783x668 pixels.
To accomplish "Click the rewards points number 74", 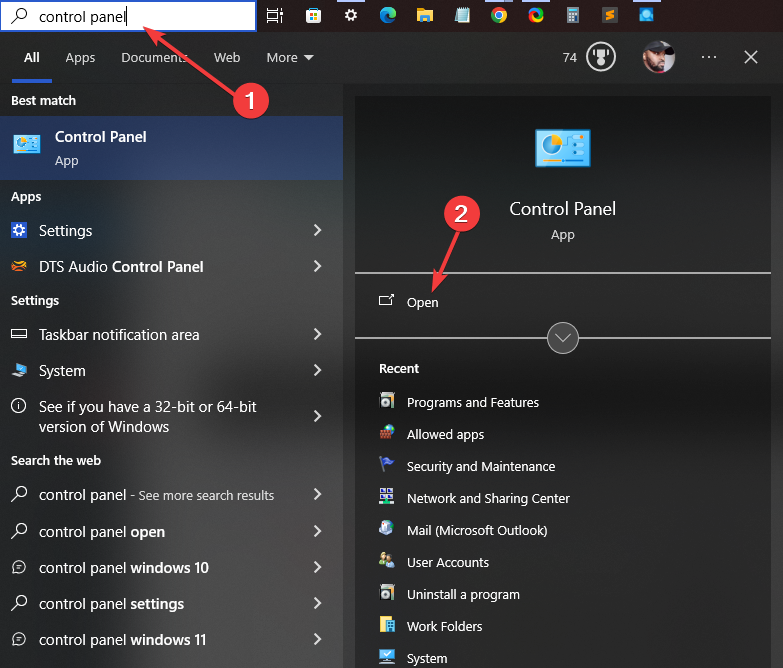I will click(569, 57).
